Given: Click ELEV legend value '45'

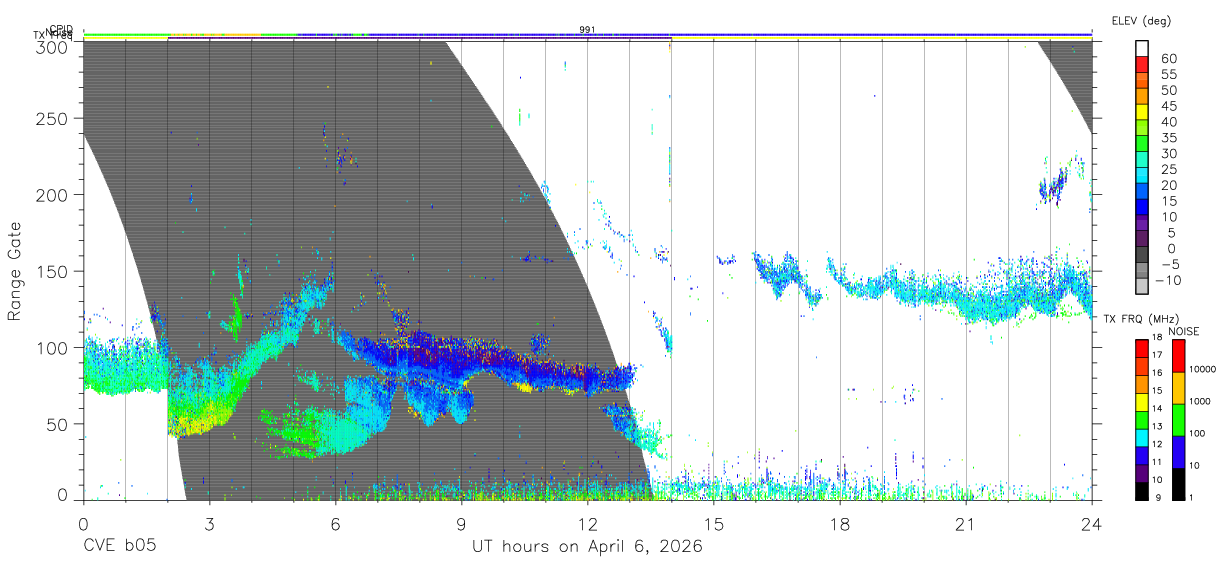Looking at the screenshot, I should click(x=1167, y=105).
